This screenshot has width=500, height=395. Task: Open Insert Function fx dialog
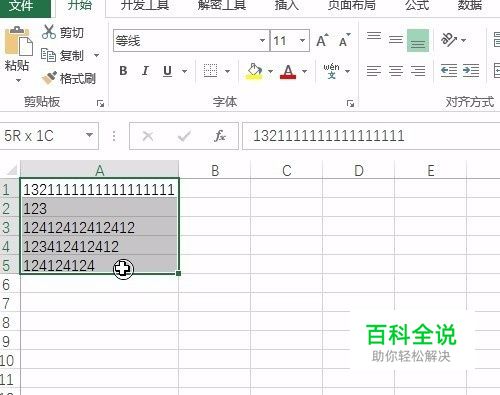220,136
